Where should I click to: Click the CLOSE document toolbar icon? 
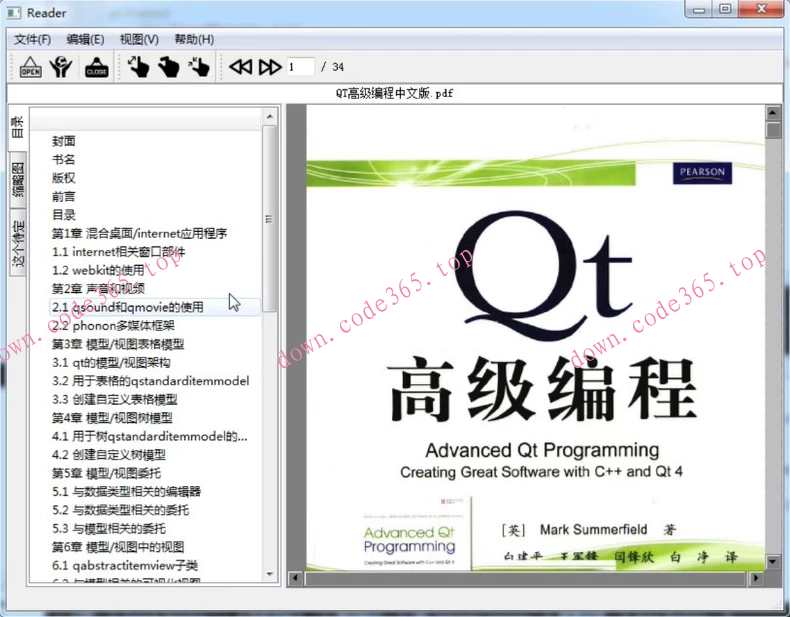point(97,66)
